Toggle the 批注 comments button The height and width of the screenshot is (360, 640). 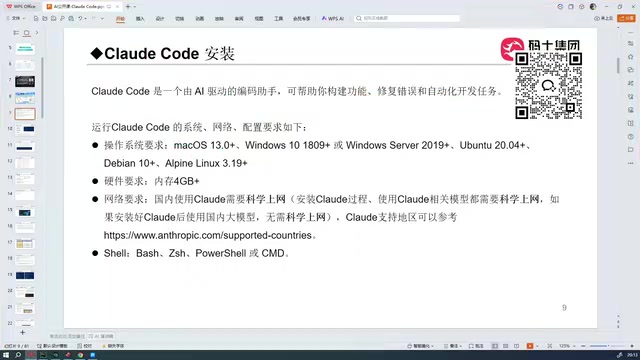coord(476,346)
